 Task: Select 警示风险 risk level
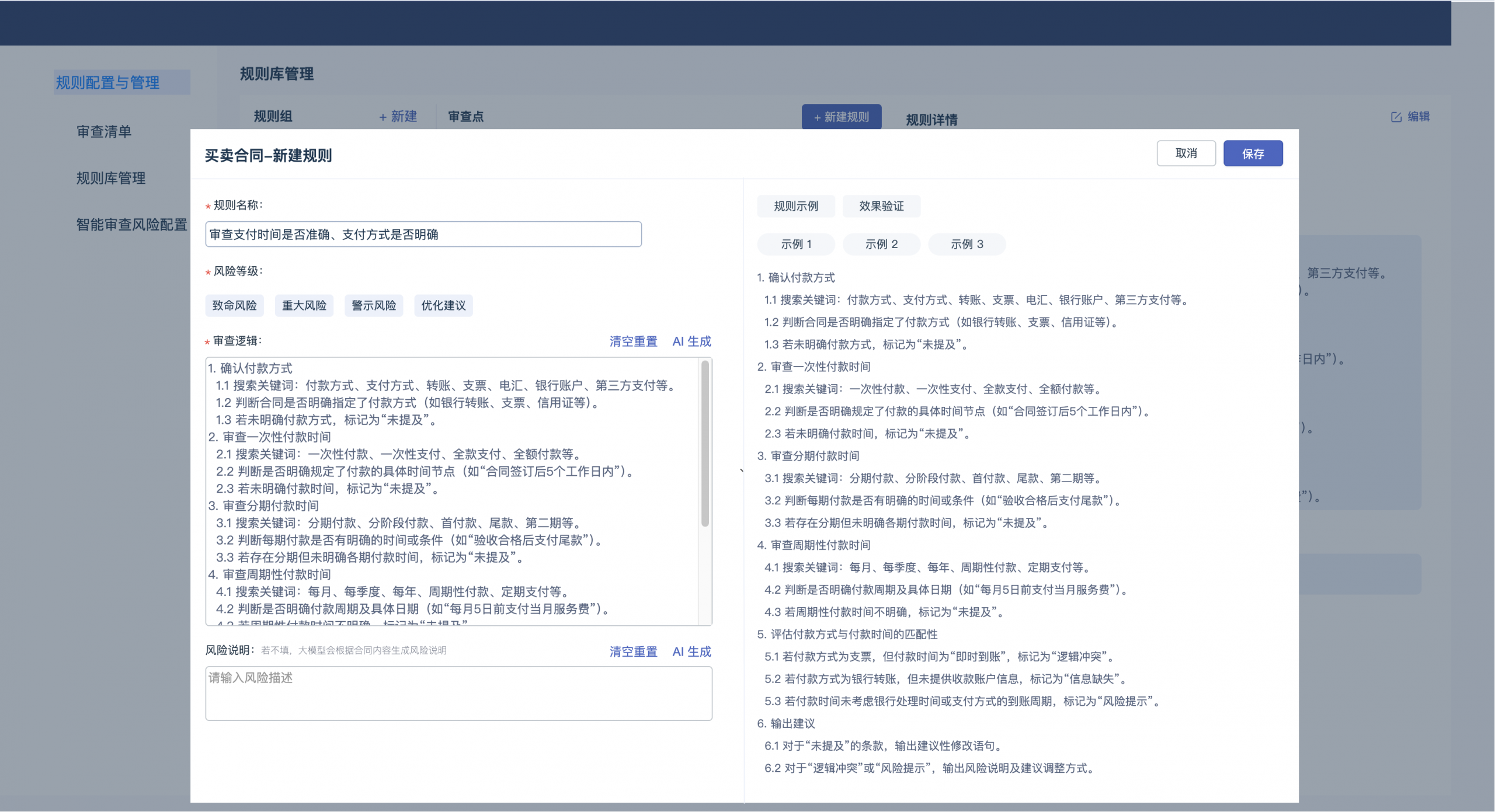tap(374, 305)
